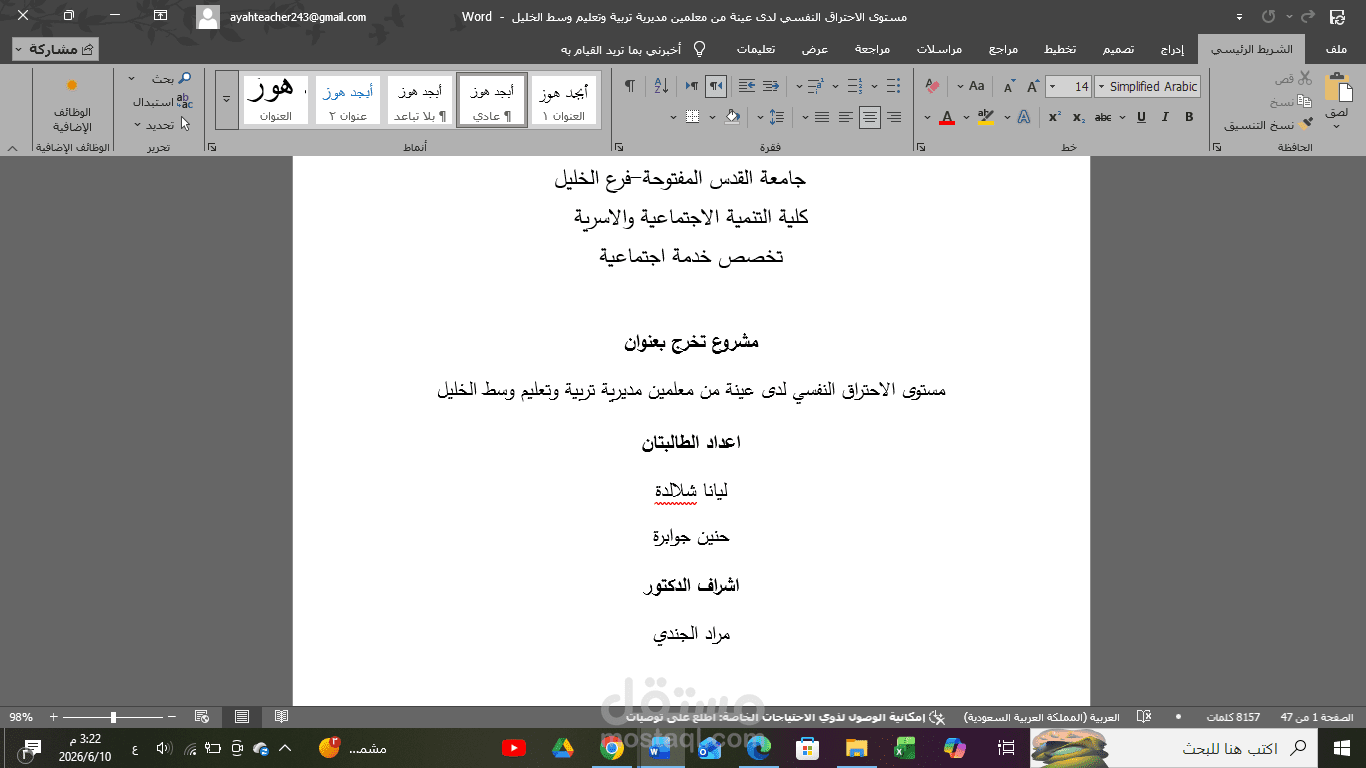Image resolution: width=1366 pixels, height=768 pixels.
Task: Click the Copy (نسخ) icon
Action: point(1304,101)
